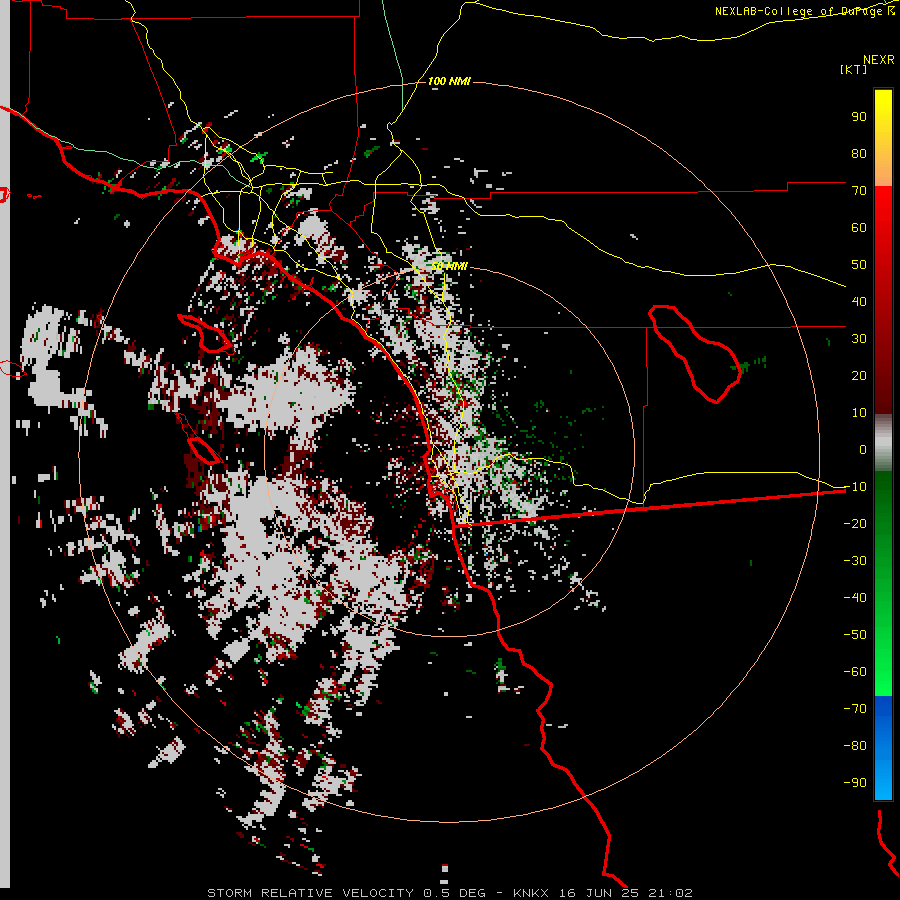This screenshot has height=900, width=900.
Task: Select the -40 kt scale label
Action: coord(855,598)
